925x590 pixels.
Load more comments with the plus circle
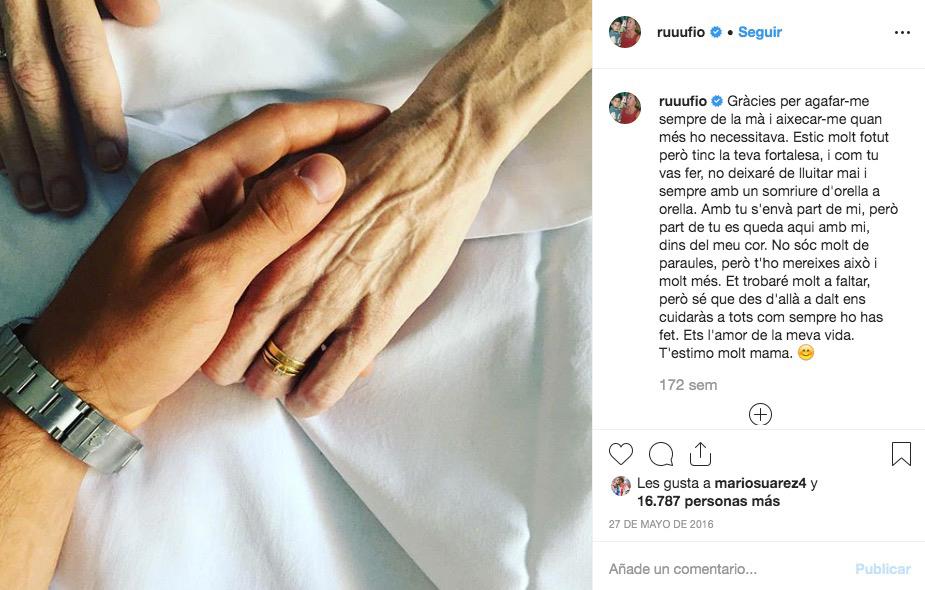point(760,414)
